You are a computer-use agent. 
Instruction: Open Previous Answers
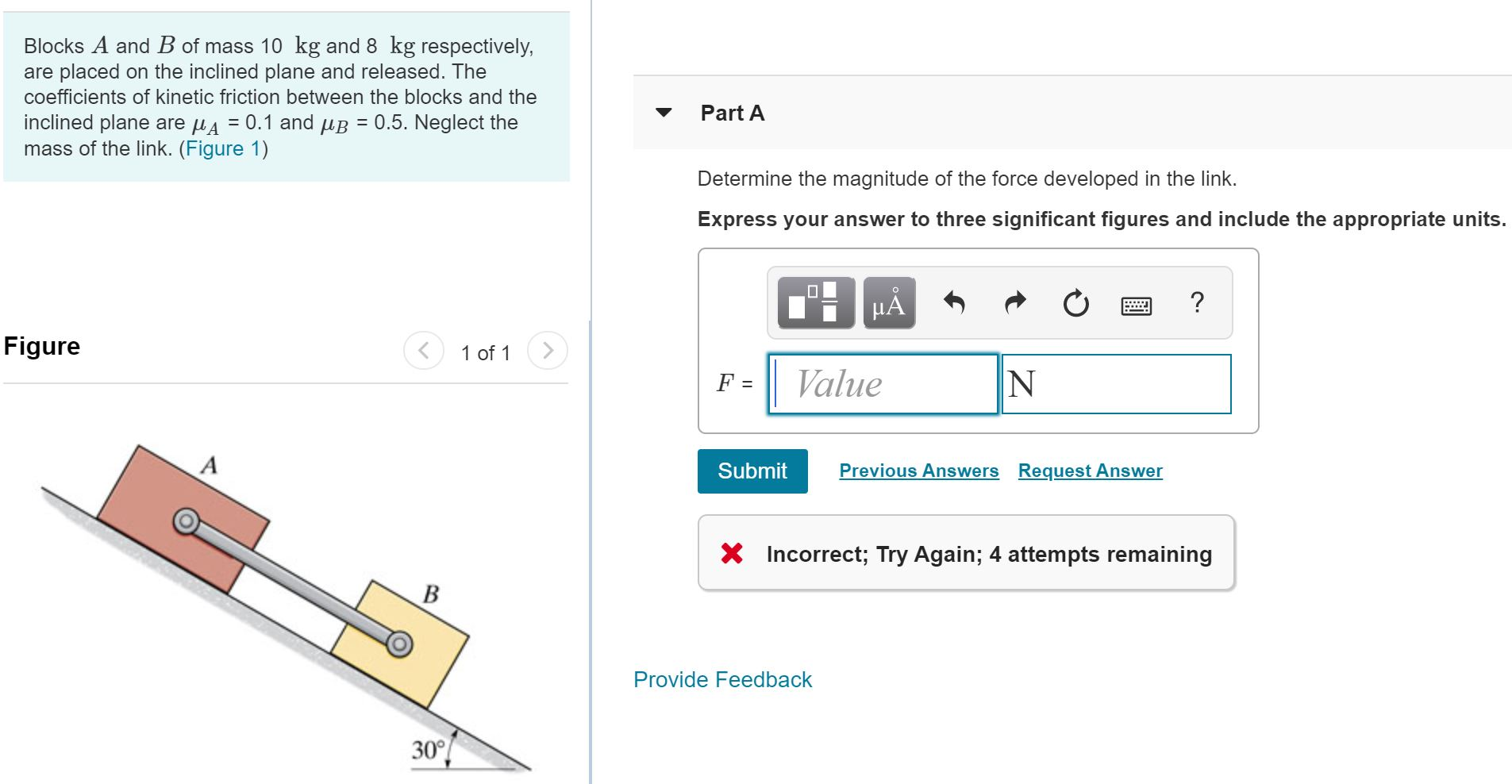click(x=918, y=470)
